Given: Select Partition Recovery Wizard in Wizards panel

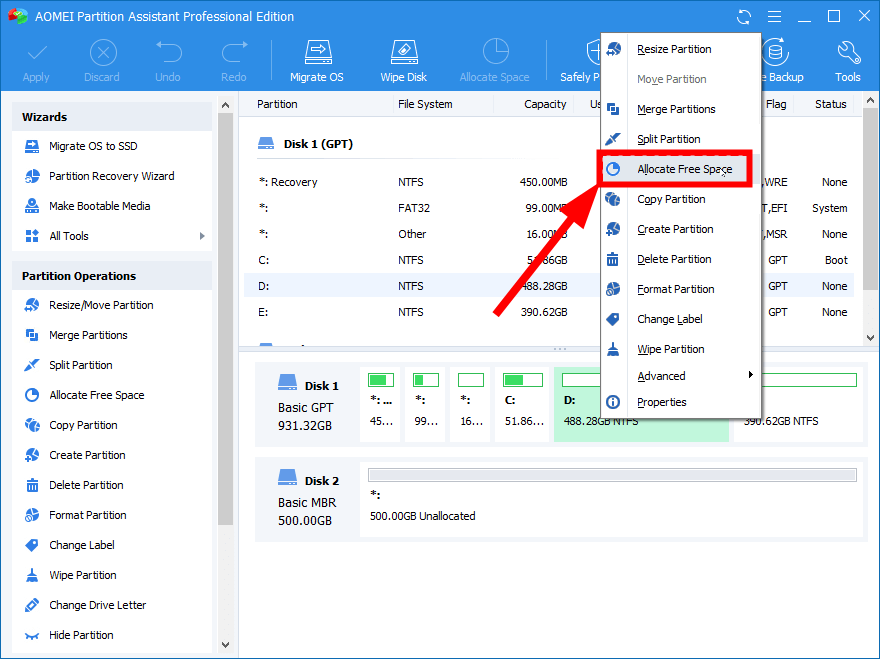Looking at the screenshot, I should (111, 176).
